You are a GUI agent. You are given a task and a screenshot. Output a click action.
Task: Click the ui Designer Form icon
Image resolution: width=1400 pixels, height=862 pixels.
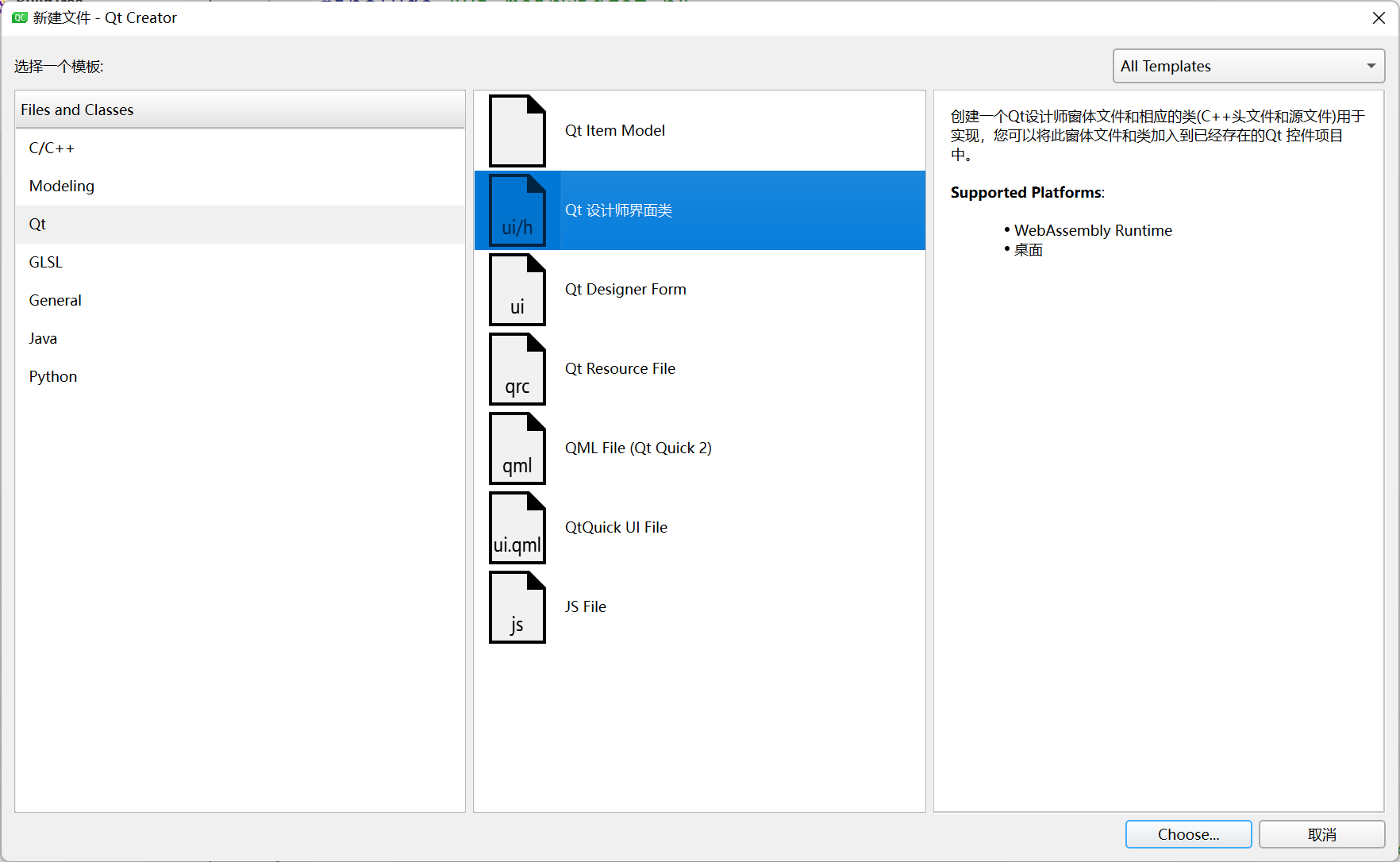(517, 290)
